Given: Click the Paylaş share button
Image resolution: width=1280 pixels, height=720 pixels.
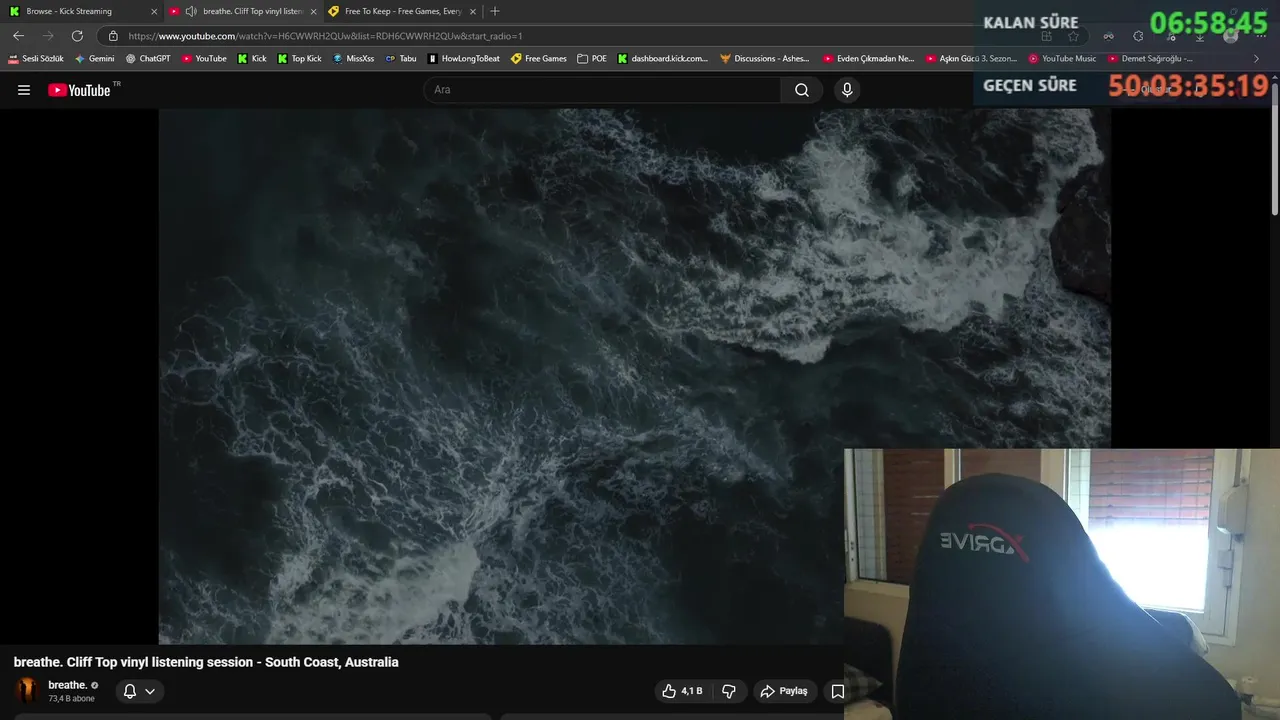Looking at the screenshot, I should pos(784,691).
